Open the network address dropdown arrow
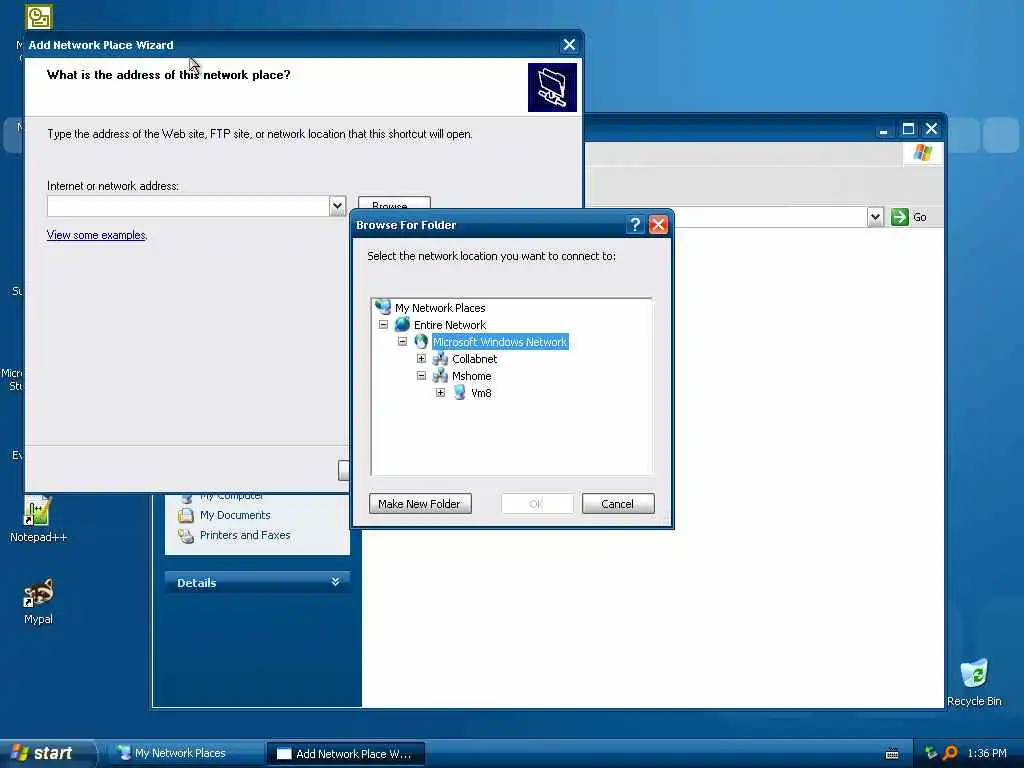Screen dimensions: 1024x768 point(337,206)
